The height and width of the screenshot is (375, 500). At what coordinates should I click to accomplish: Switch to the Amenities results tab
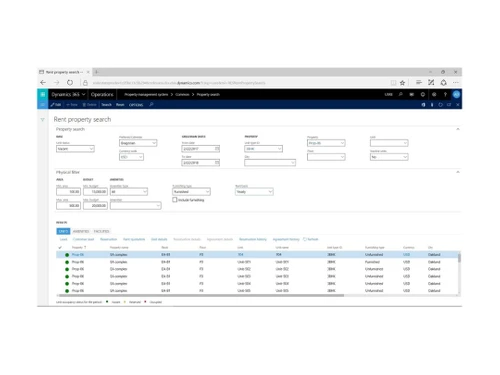point(81,231)
